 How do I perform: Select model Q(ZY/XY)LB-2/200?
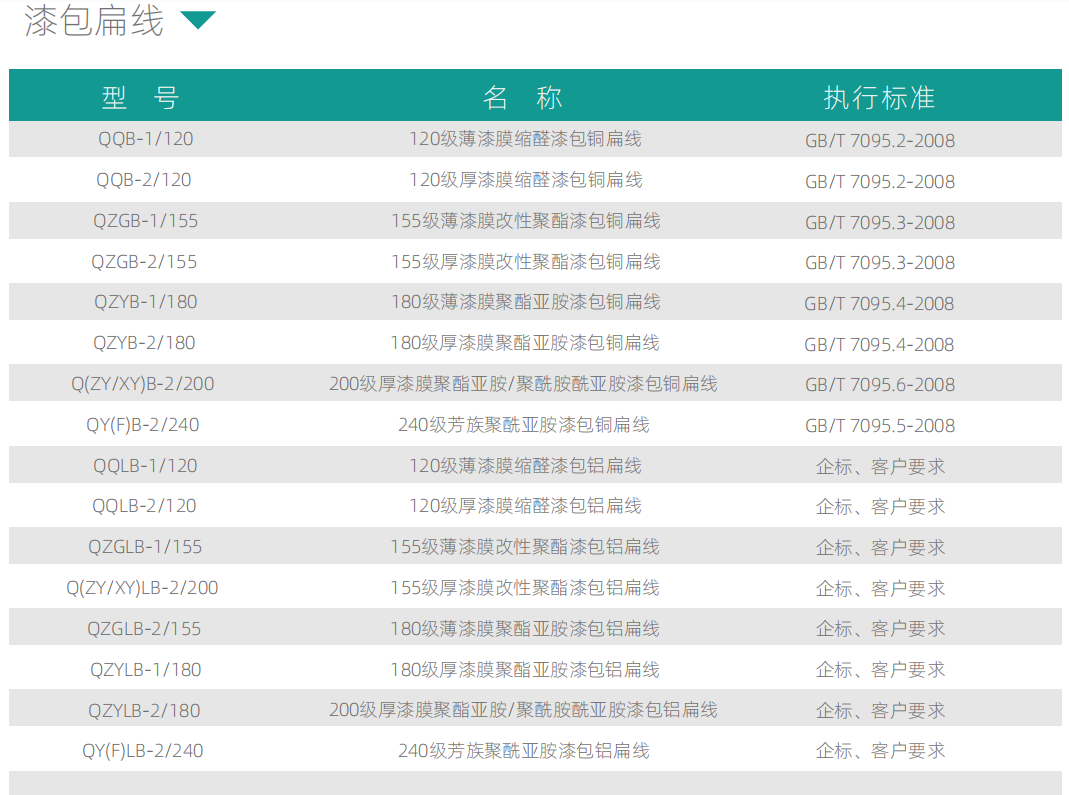click(142, 588)
